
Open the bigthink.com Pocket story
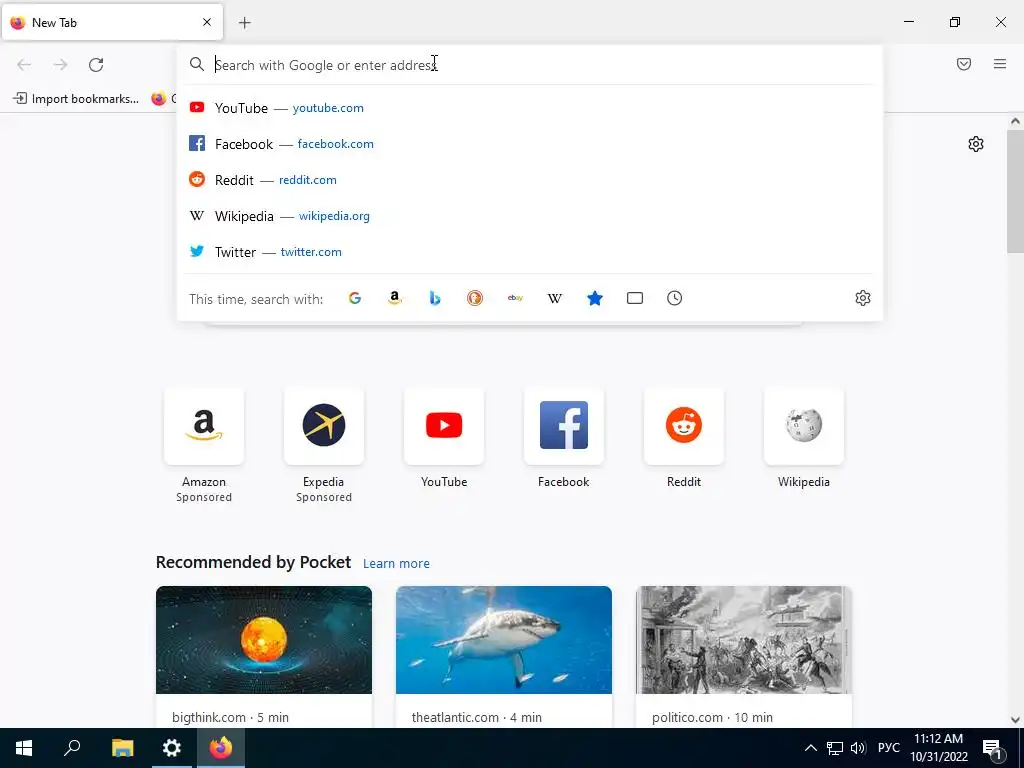coord(264,656)
